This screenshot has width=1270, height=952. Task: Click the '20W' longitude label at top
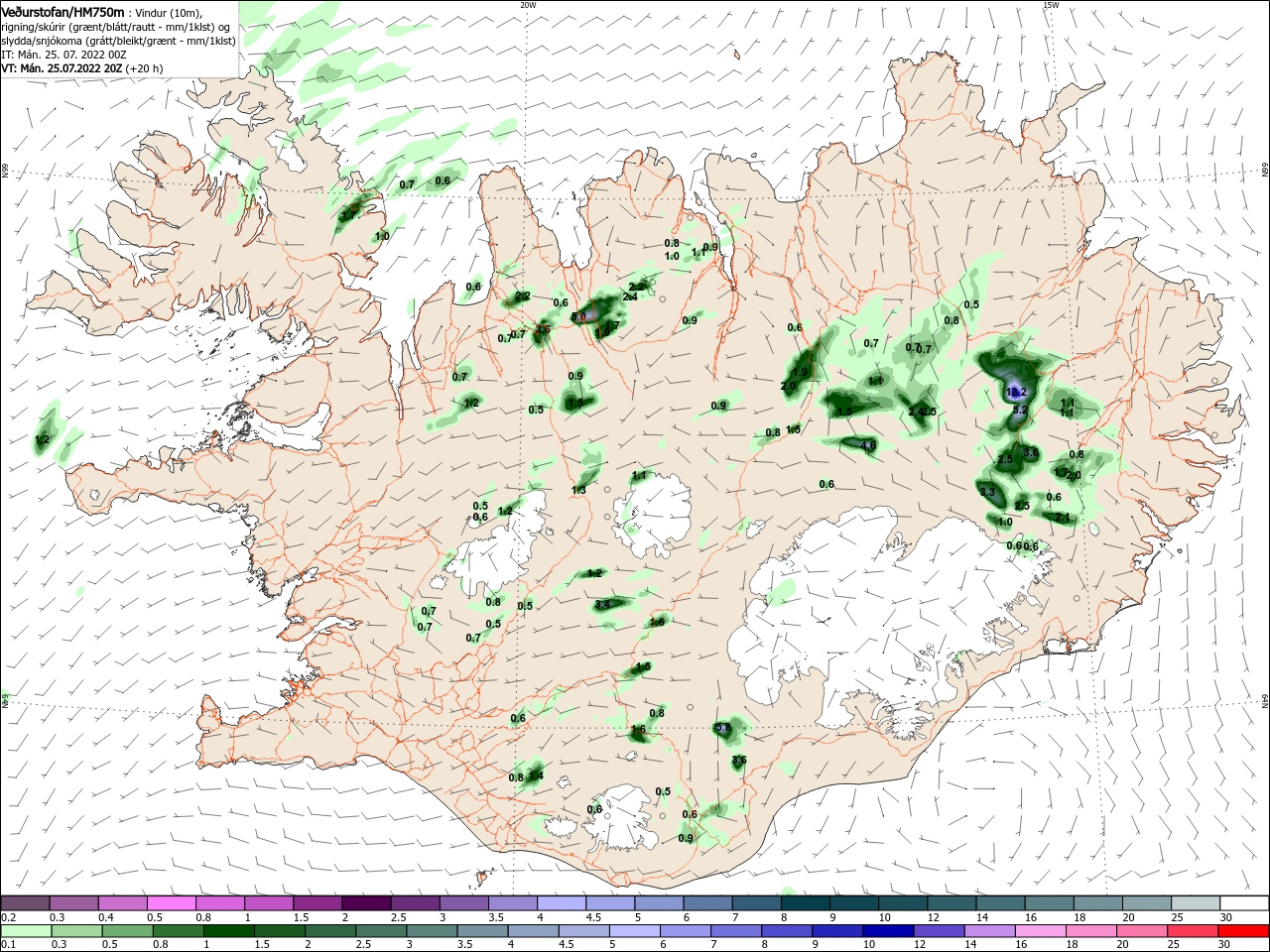pos(528,5)
